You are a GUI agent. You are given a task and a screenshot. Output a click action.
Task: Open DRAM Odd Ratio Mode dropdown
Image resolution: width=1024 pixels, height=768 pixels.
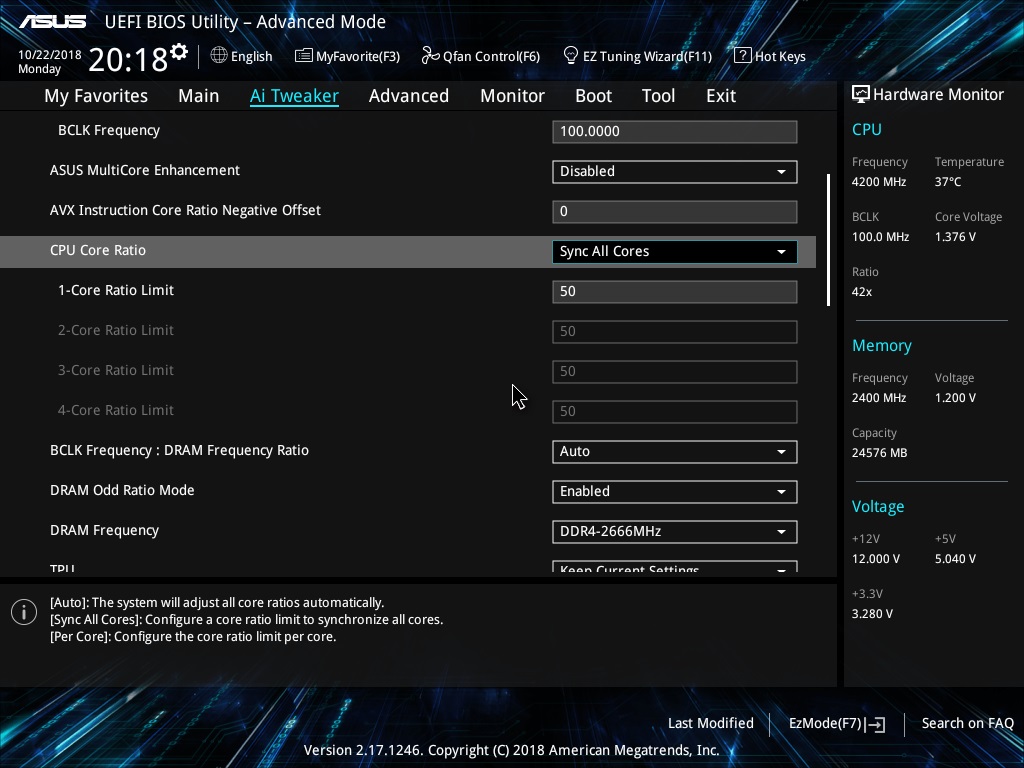click(x=675, y=492)
